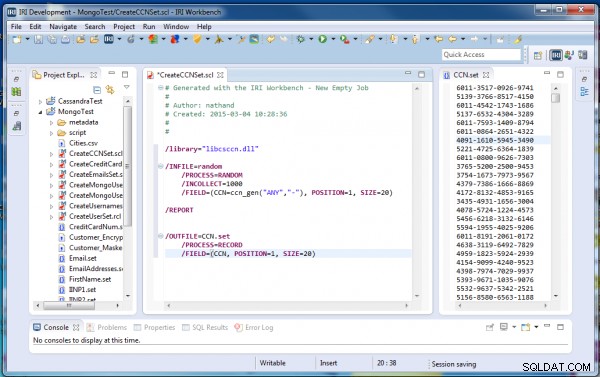The image size is (600, 377).
Task: Click the Save All toolbar icon
Action: (x=52, y=39)
